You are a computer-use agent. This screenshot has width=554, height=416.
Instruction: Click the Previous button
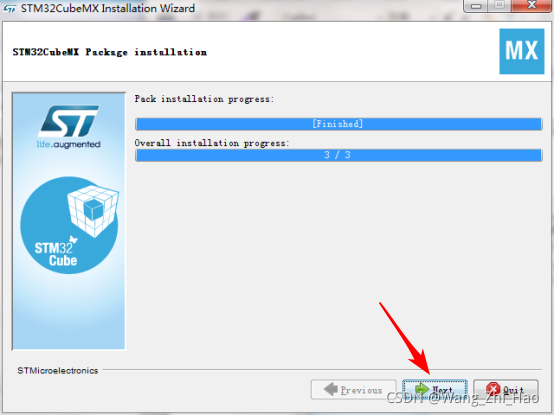click(x=353, y=390)
